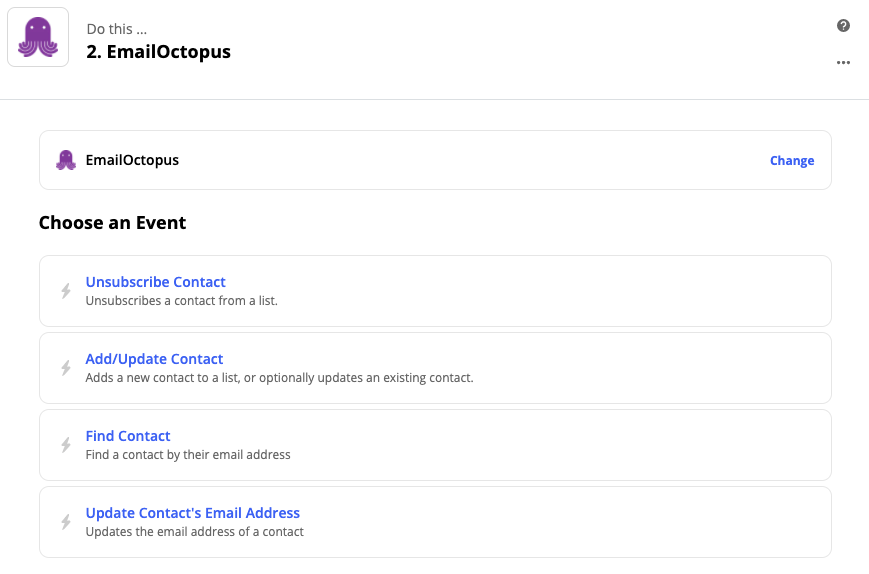Click lightning icon beside Find Contact
Screen dimensions: 869x574
click(x=66, y=445)
